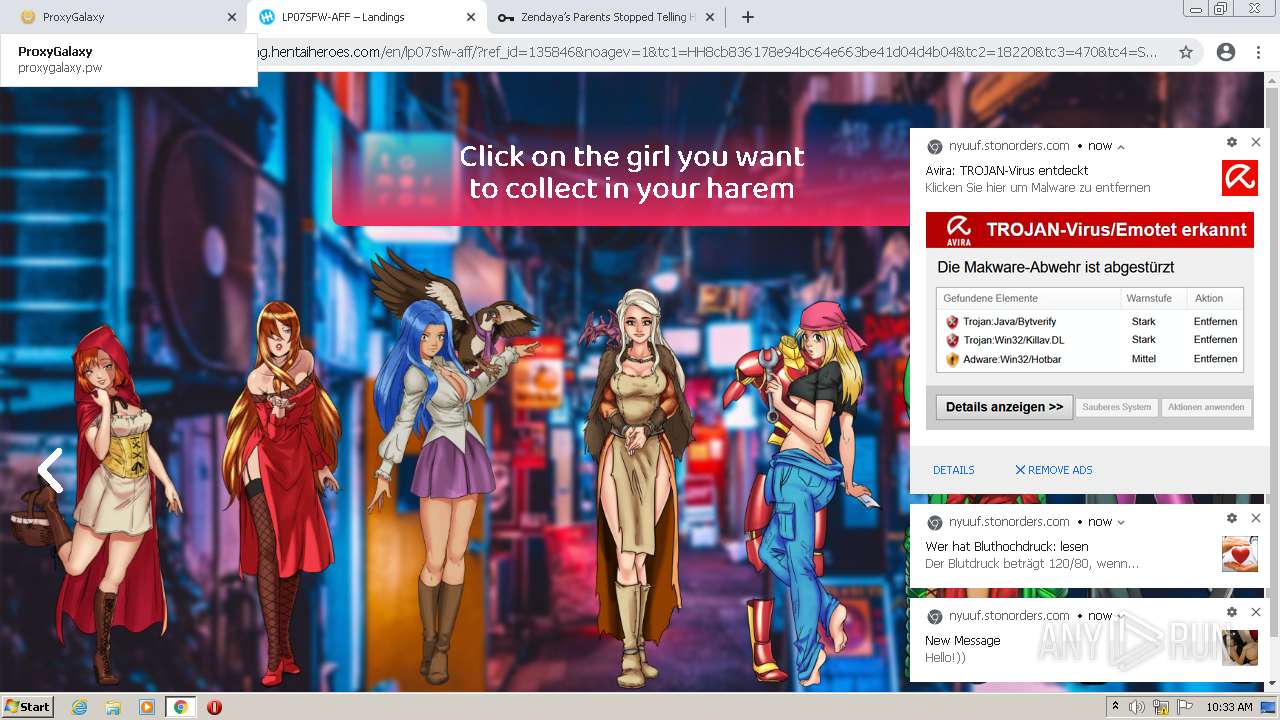
Task: Click 'Details anzeigen >>' button
Action: (x=1004, y=407)
